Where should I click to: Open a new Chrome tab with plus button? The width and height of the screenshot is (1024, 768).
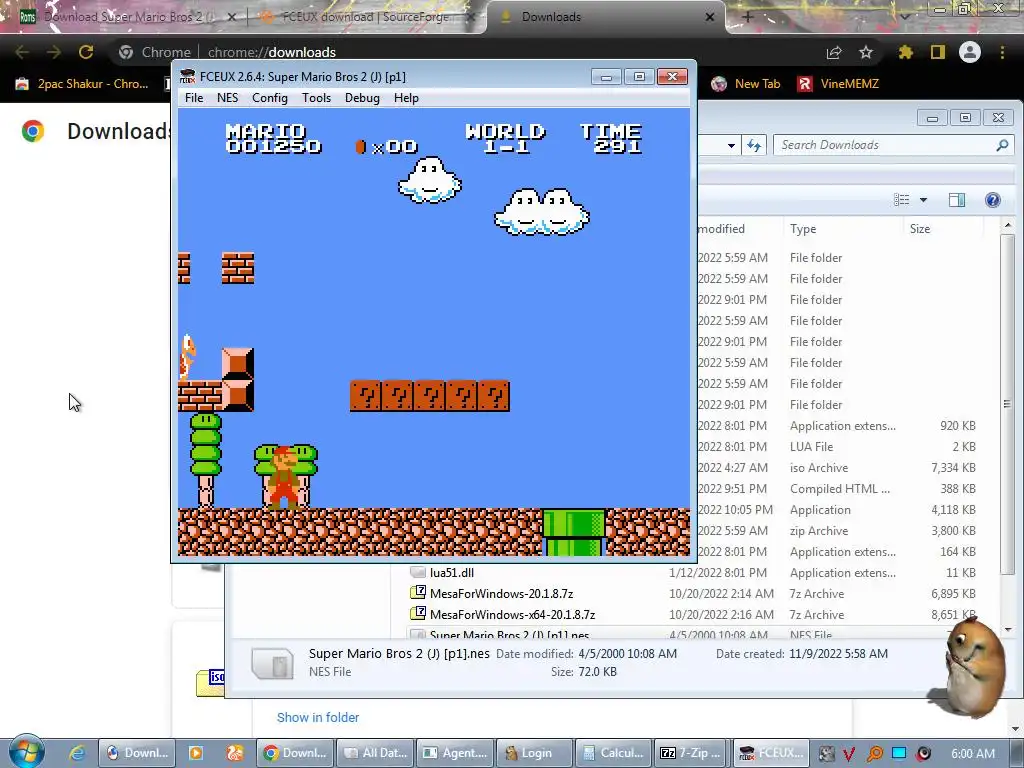(x=748, y=17)
